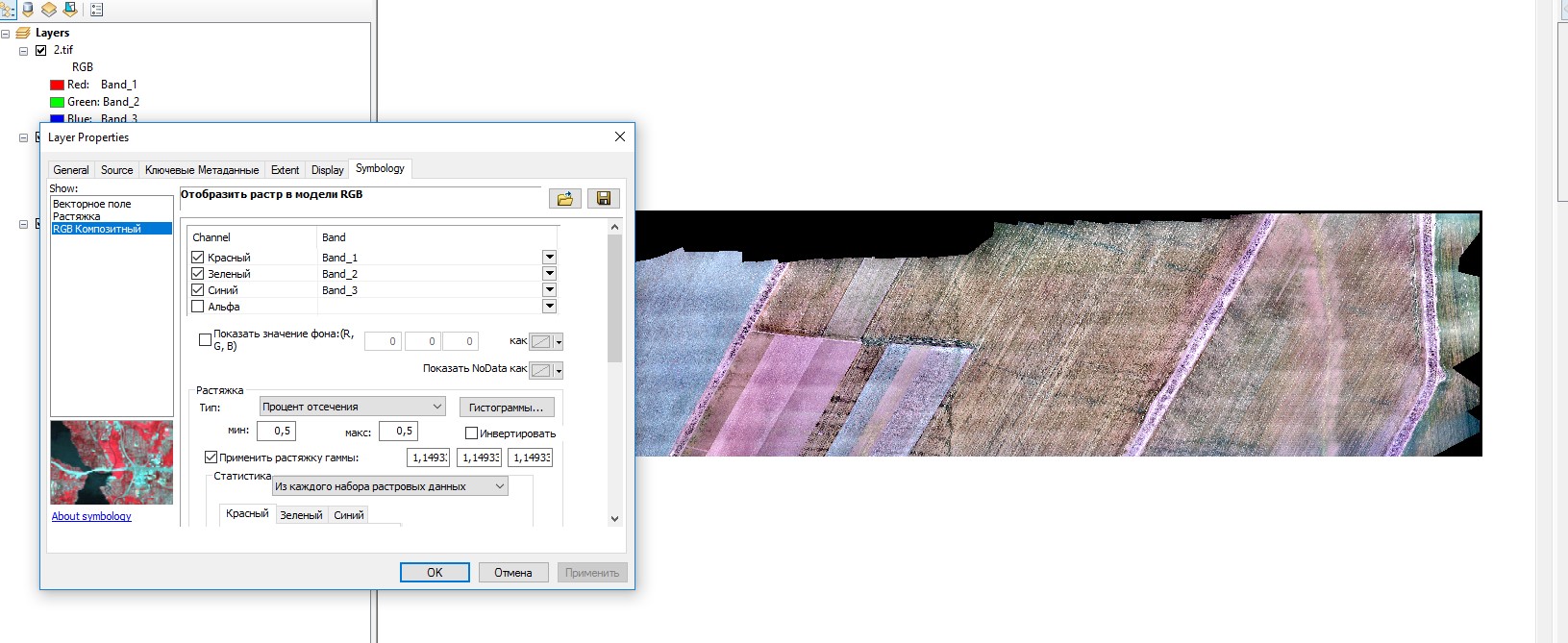
Task: Click the Green Band_2 swatch in the layer list
Action: (x=57, y=102)
